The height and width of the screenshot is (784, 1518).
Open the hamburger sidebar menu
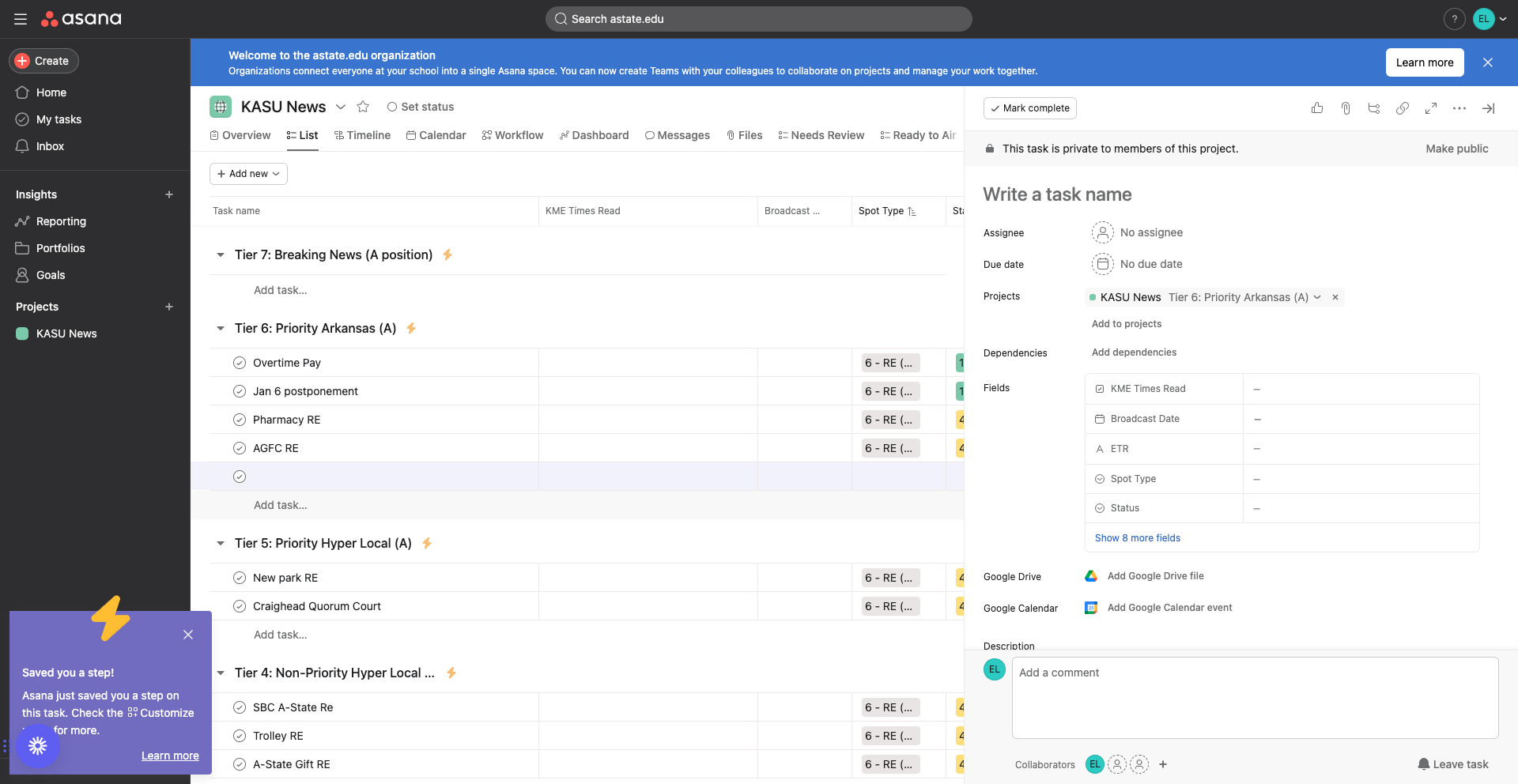click(21, 19)
